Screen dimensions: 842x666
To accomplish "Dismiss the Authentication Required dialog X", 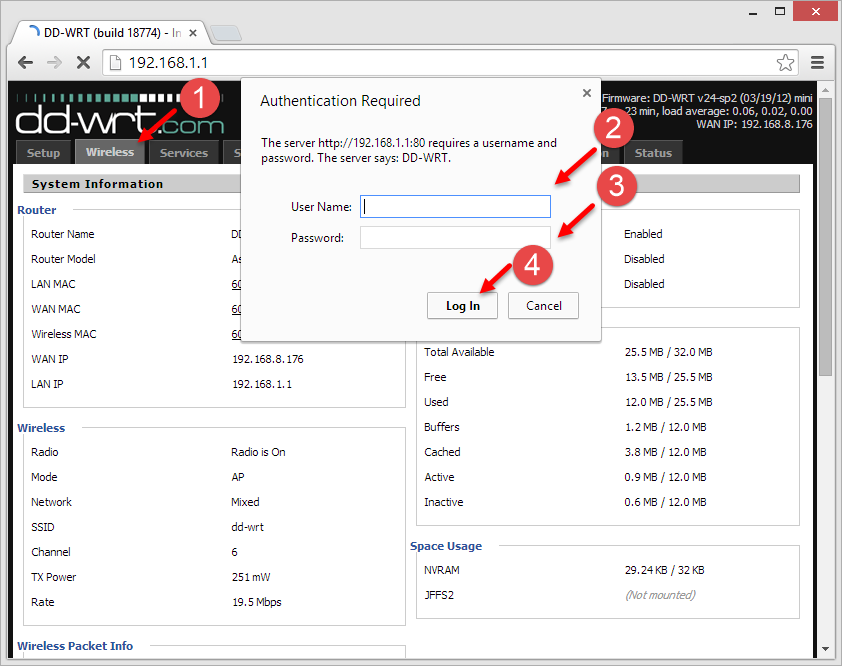I will [x=586, y=93].
